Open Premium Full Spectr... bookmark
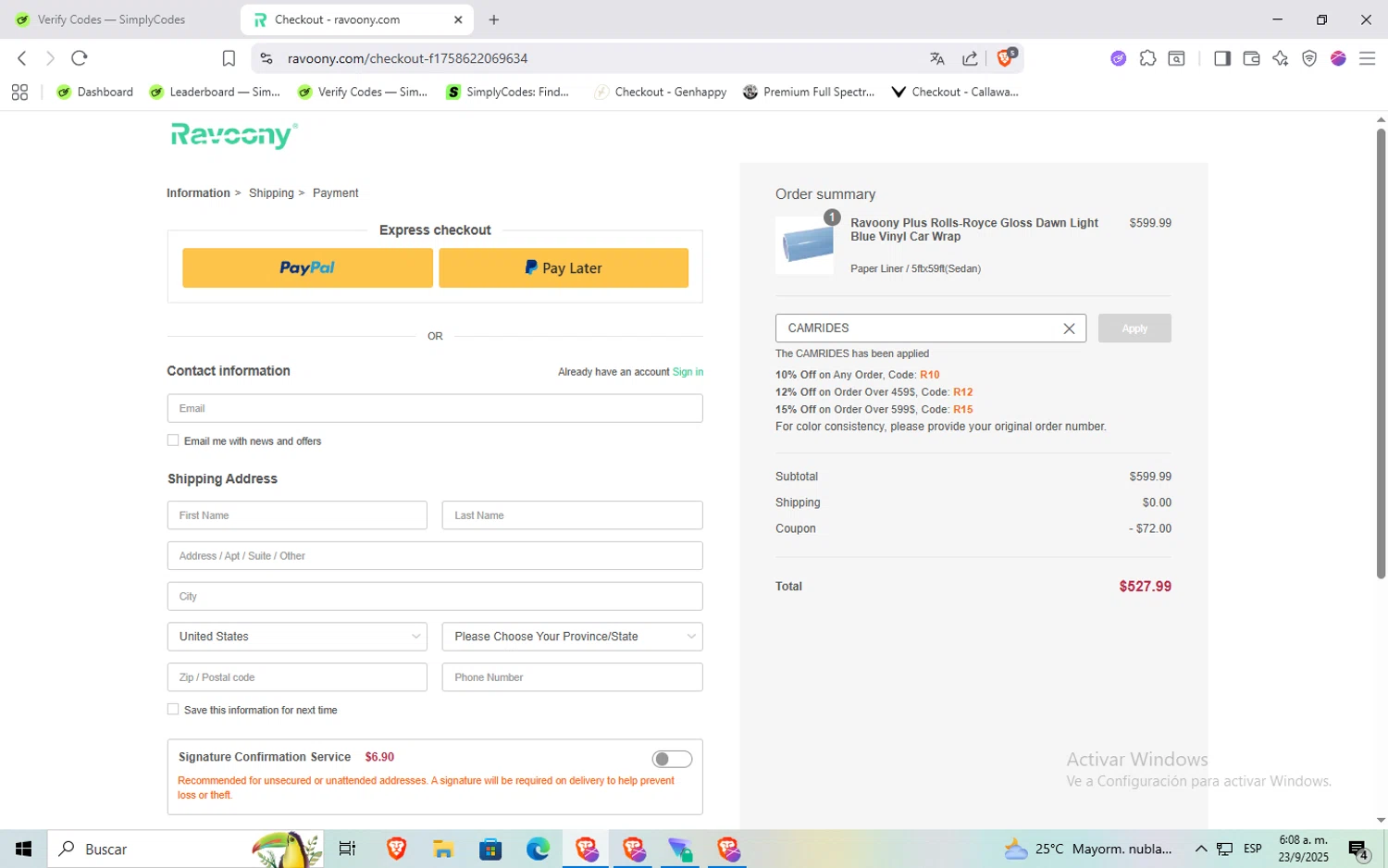The width and height of the screenshot is (1388, 868). coord(809,92)
